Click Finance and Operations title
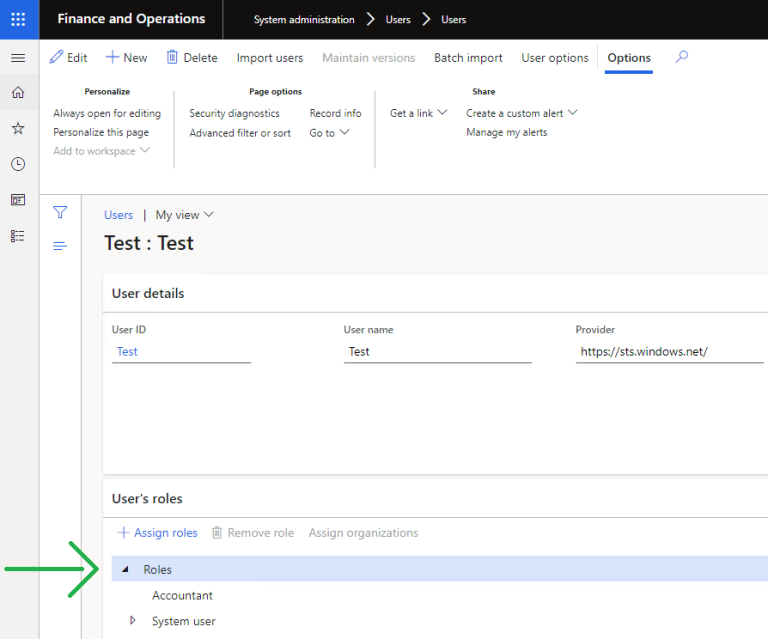The width and height of the screenshot is (768, 639). coord(131,19)
